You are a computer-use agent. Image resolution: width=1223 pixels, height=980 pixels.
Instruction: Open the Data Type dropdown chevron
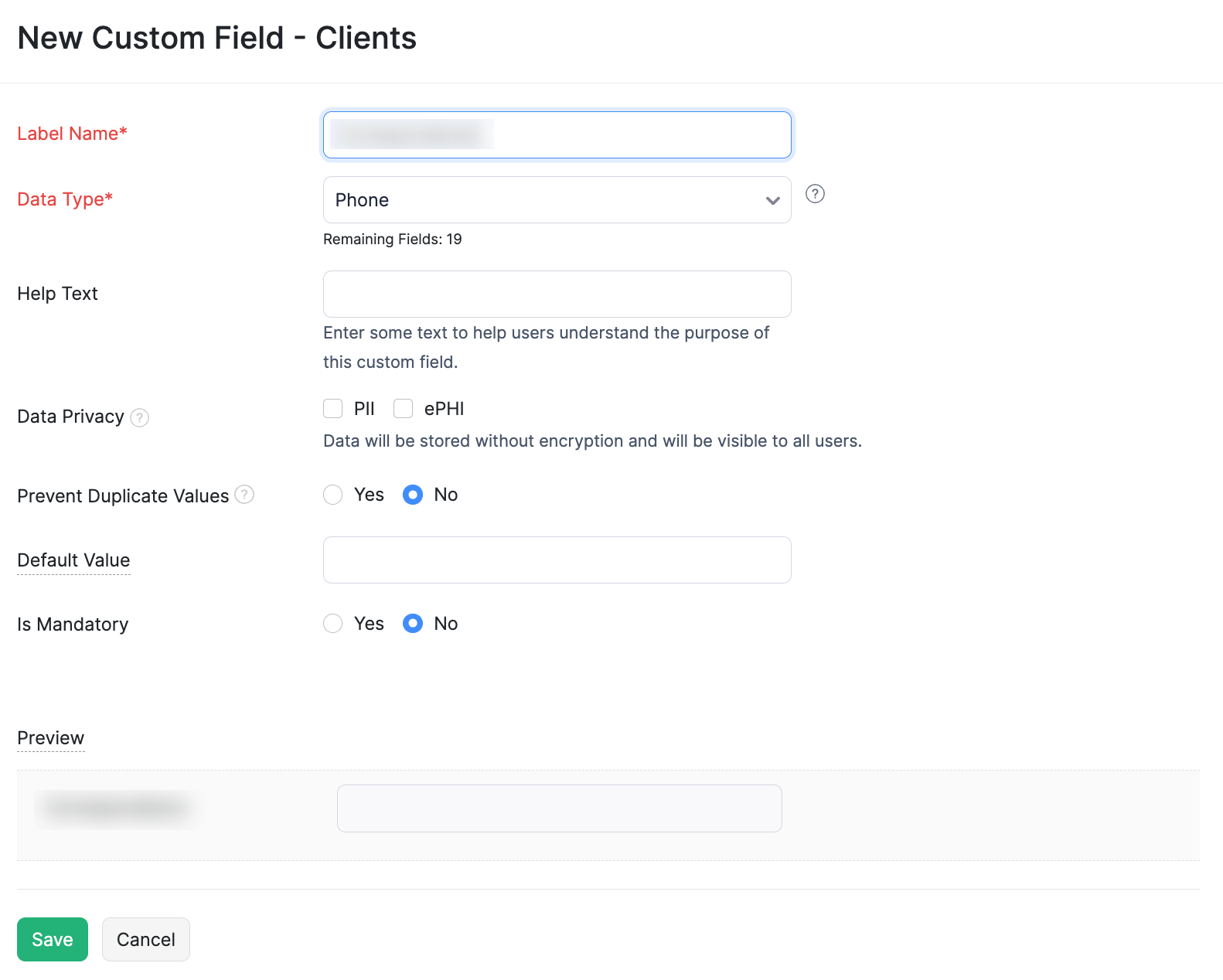772,201
